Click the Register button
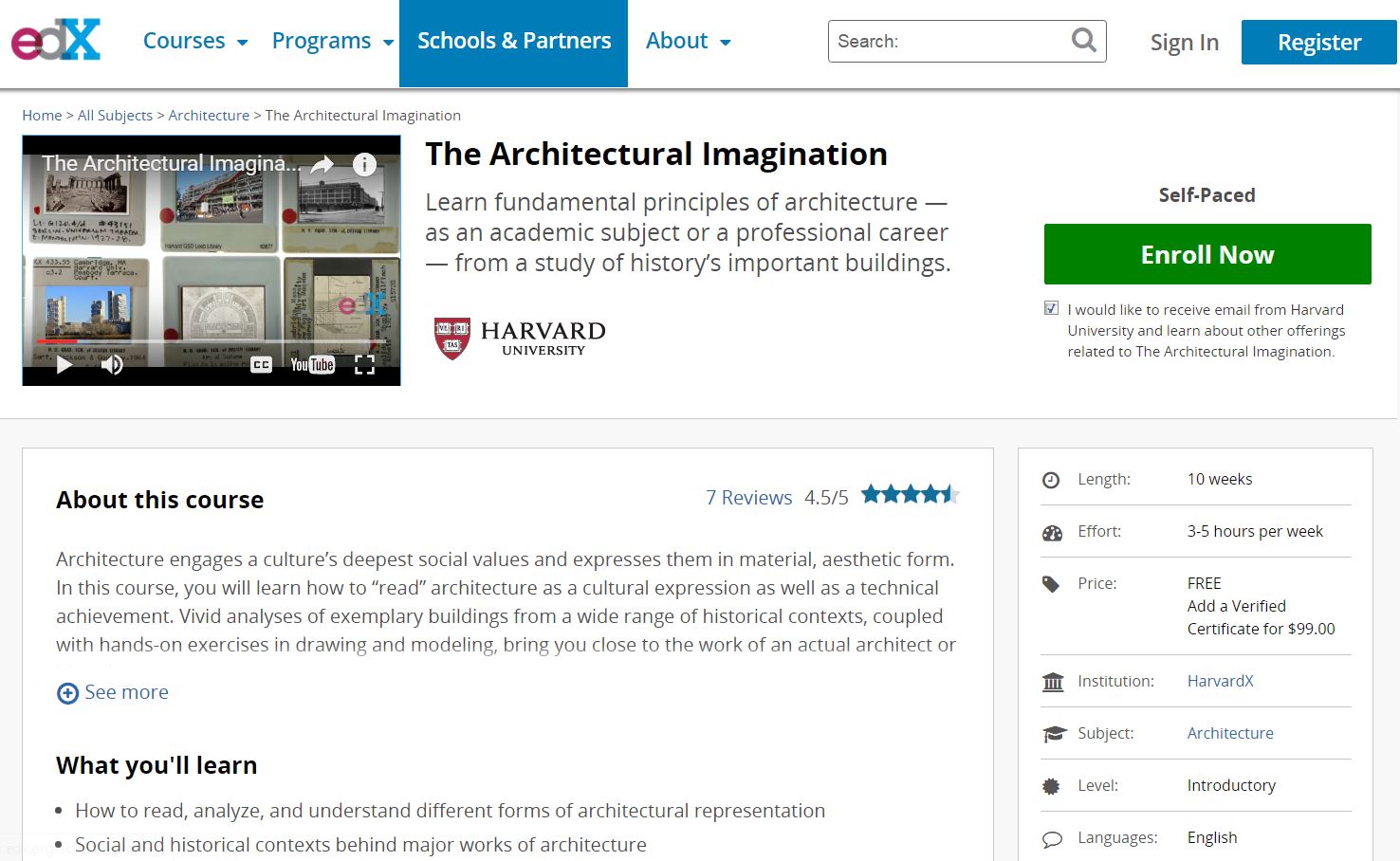This screenshot has height=861, width=1400. (x=1318, y=43)
